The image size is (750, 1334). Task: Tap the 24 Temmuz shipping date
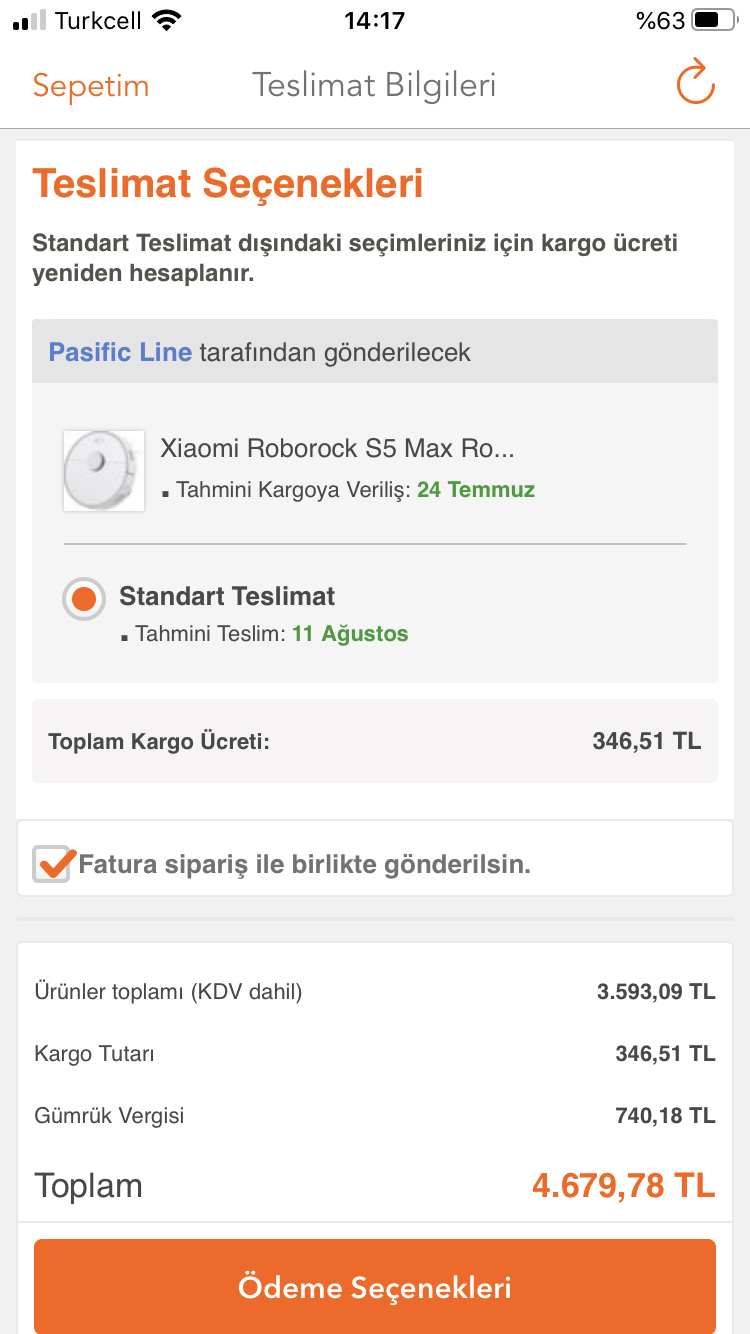(x=476, y=490)
